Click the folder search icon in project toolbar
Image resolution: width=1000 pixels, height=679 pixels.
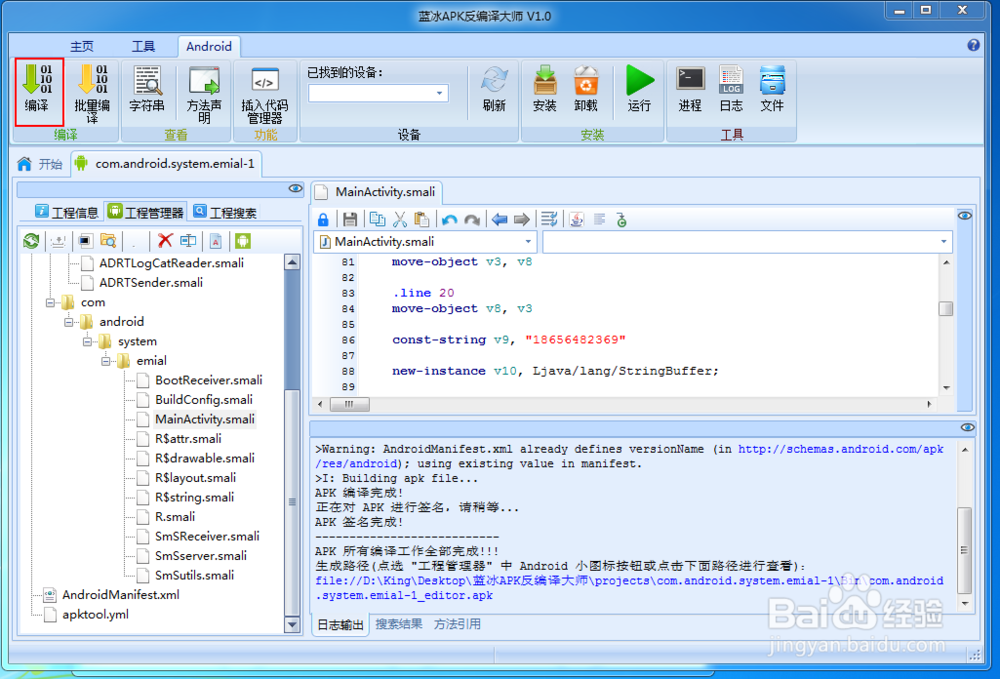tap(108, 240)
